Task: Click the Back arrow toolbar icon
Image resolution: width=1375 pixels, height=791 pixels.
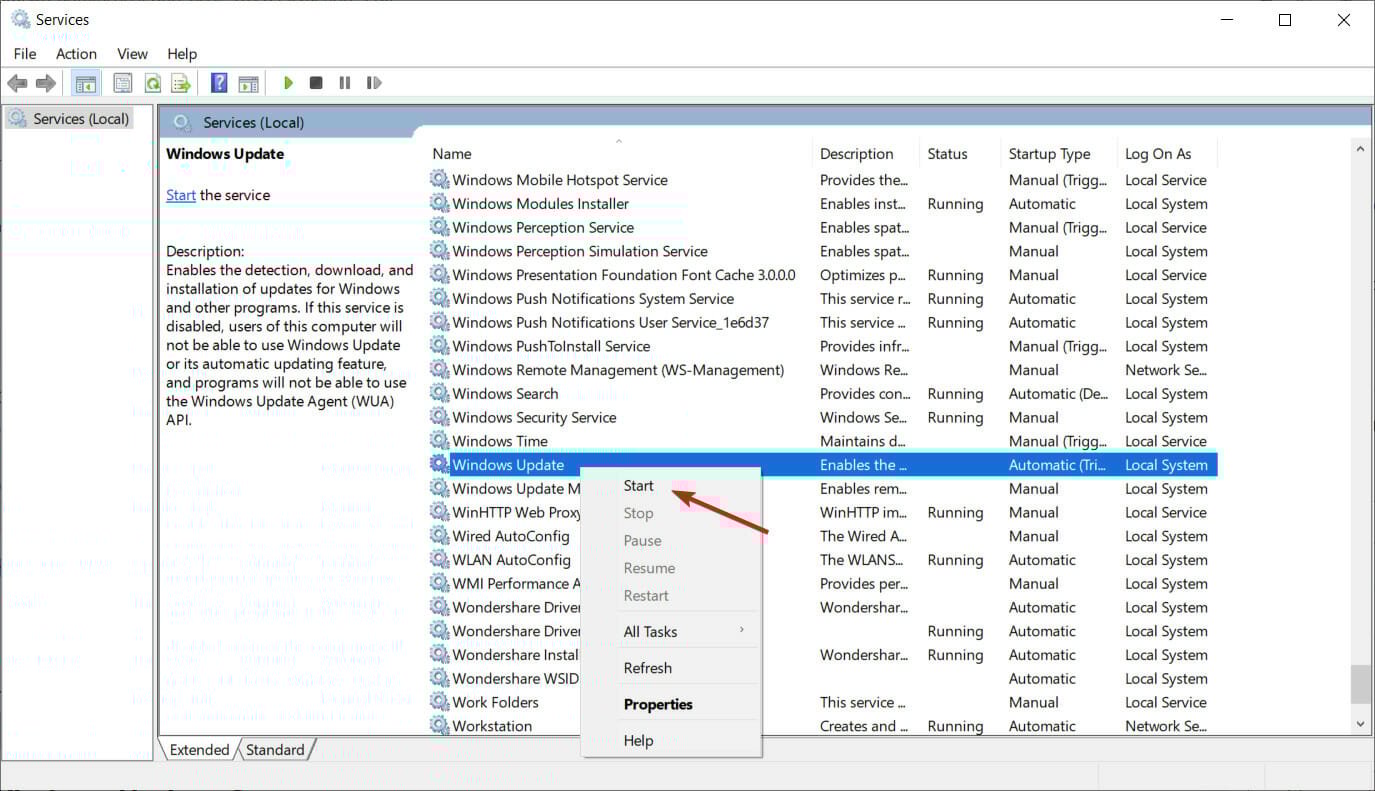Action: click(17, 83)
